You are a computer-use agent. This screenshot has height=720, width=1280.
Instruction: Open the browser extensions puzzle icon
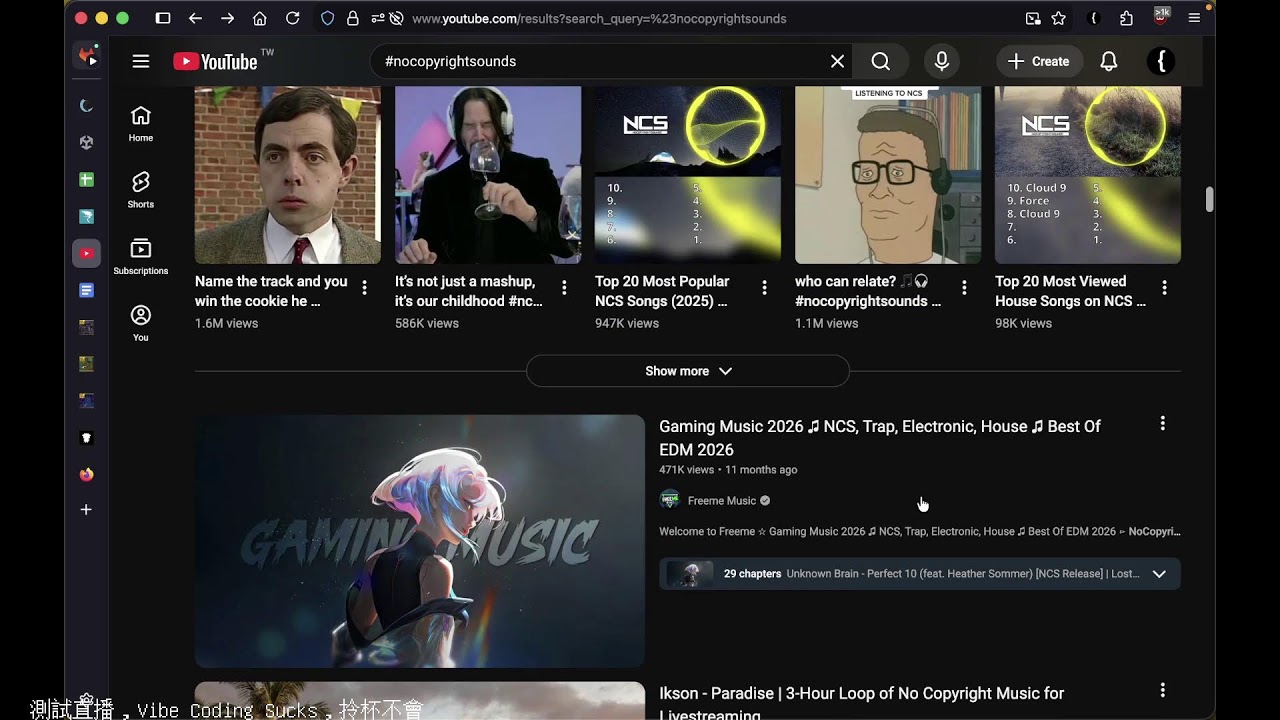[x=1127, y=18]
